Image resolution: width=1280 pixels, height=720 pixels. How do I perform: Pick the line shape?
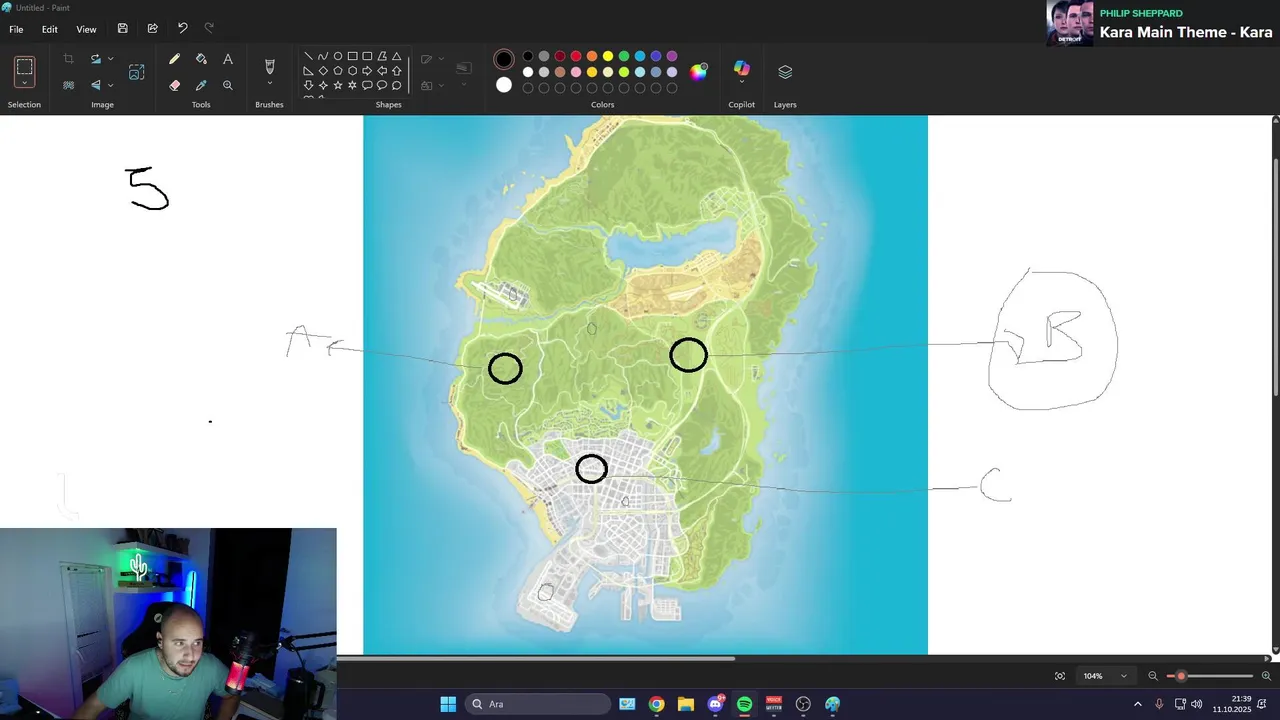tap(308, 57)
